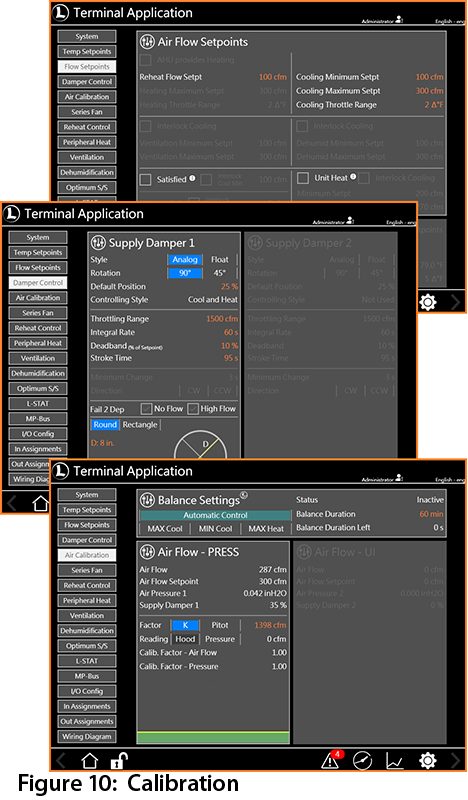Image resolution: width=468 pixels, height=800 pixels.
Task: Go to next page with right chevron
Action: 456,761
